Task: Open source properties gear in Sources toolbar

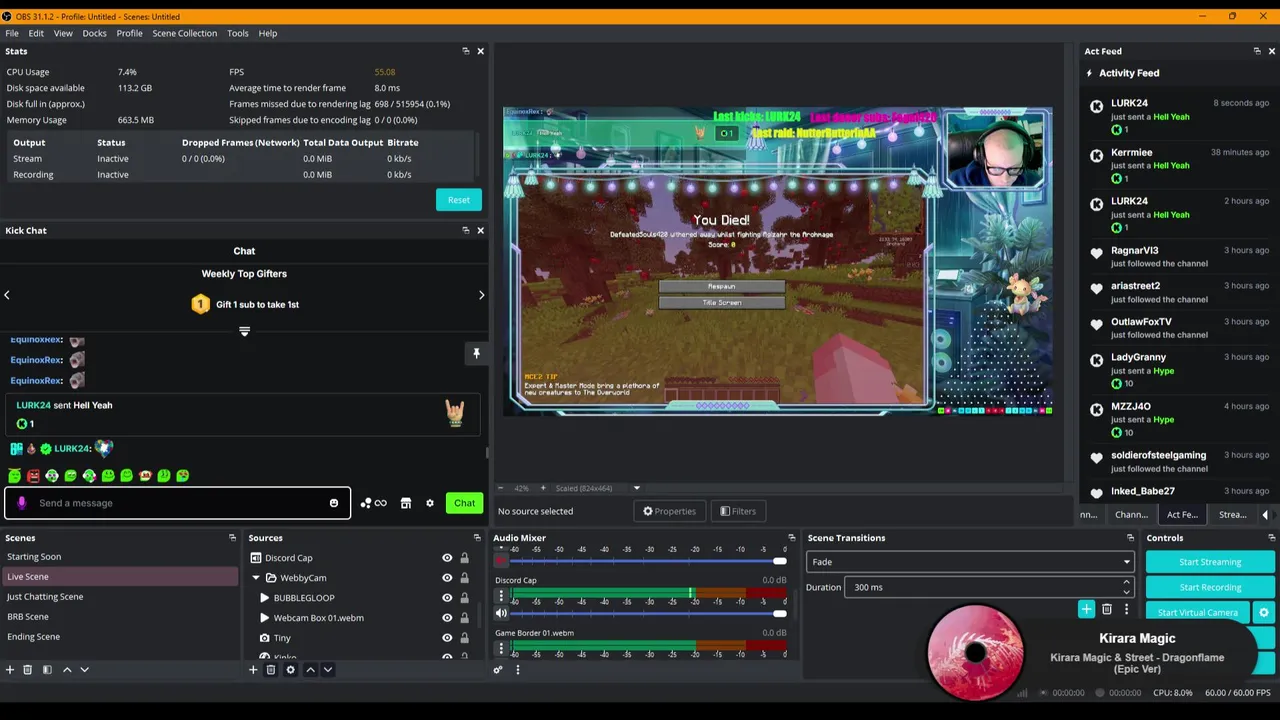Action: coord(291,669)
